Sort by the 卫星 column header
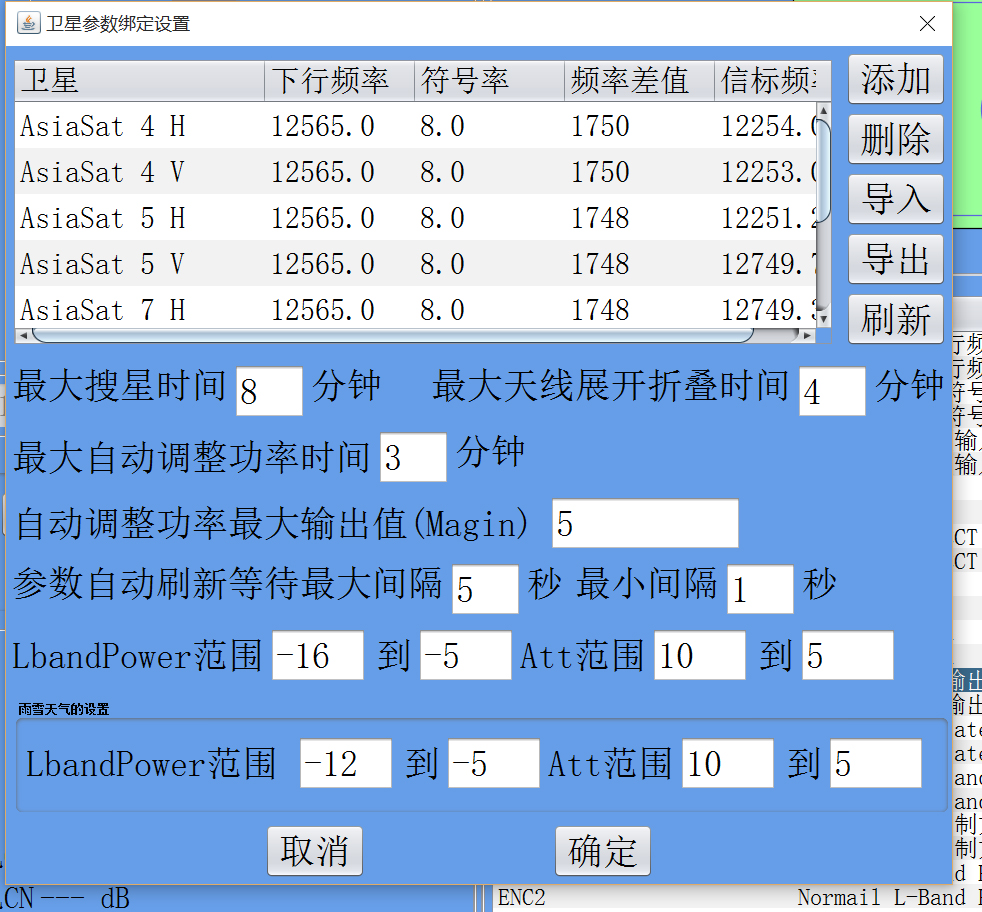 point(140,81)
